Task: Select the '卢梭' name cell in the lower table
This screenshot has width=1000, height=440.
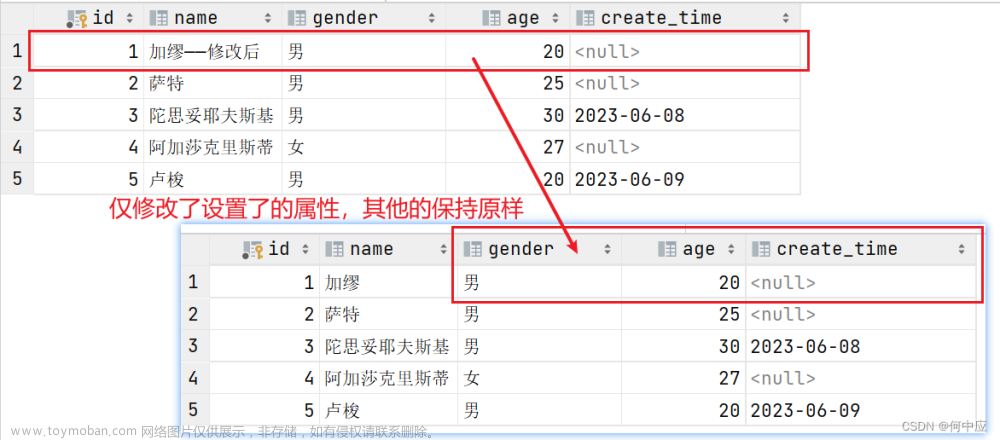Action: 388,410
